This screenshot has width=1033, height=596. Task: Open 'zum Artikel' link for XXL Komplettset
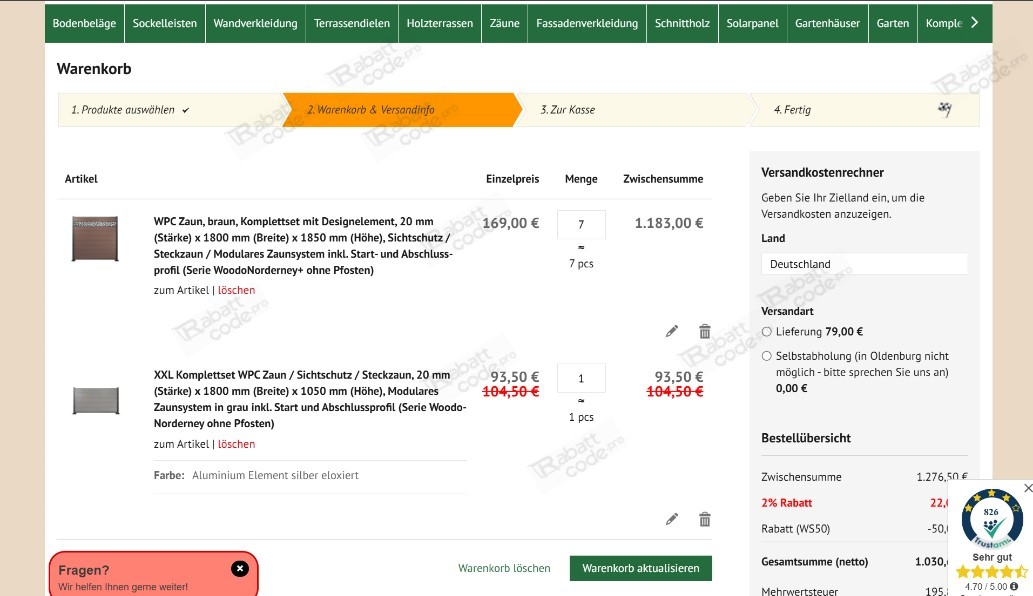coord(181,445)
